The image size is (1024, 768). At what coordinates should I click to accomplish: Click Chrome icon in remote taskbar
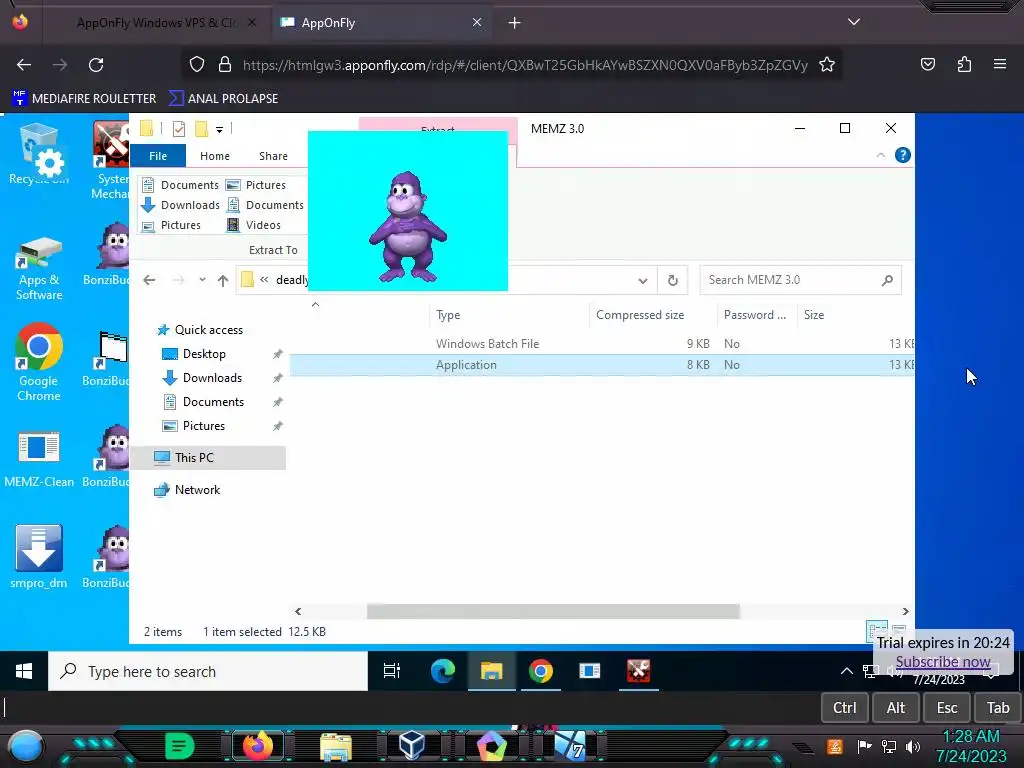pyautogui.click(x=541, y=671)
